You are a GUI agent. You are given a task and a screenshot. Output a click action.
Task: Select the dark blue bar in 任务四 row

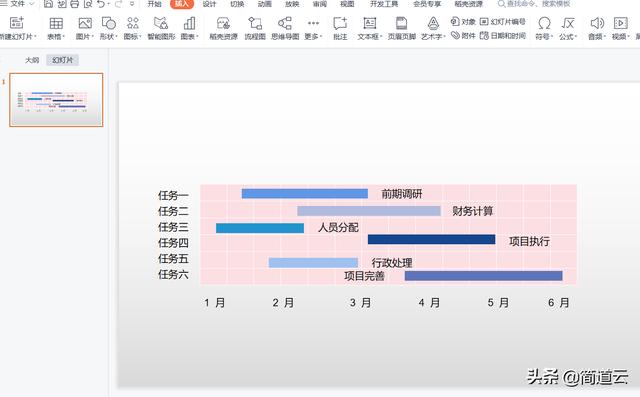pos(431,240)
